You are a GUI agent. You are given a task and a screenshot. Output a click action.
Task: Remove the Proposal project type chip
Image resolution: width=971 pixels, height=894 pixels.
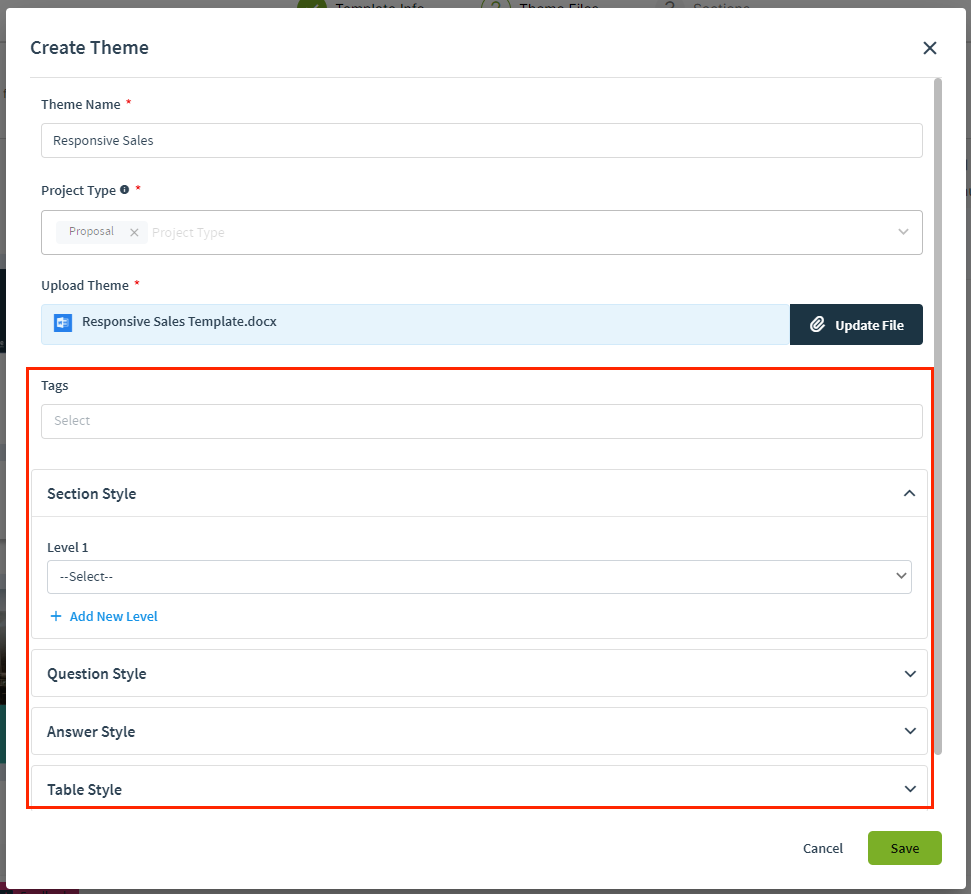coord(134,232)
